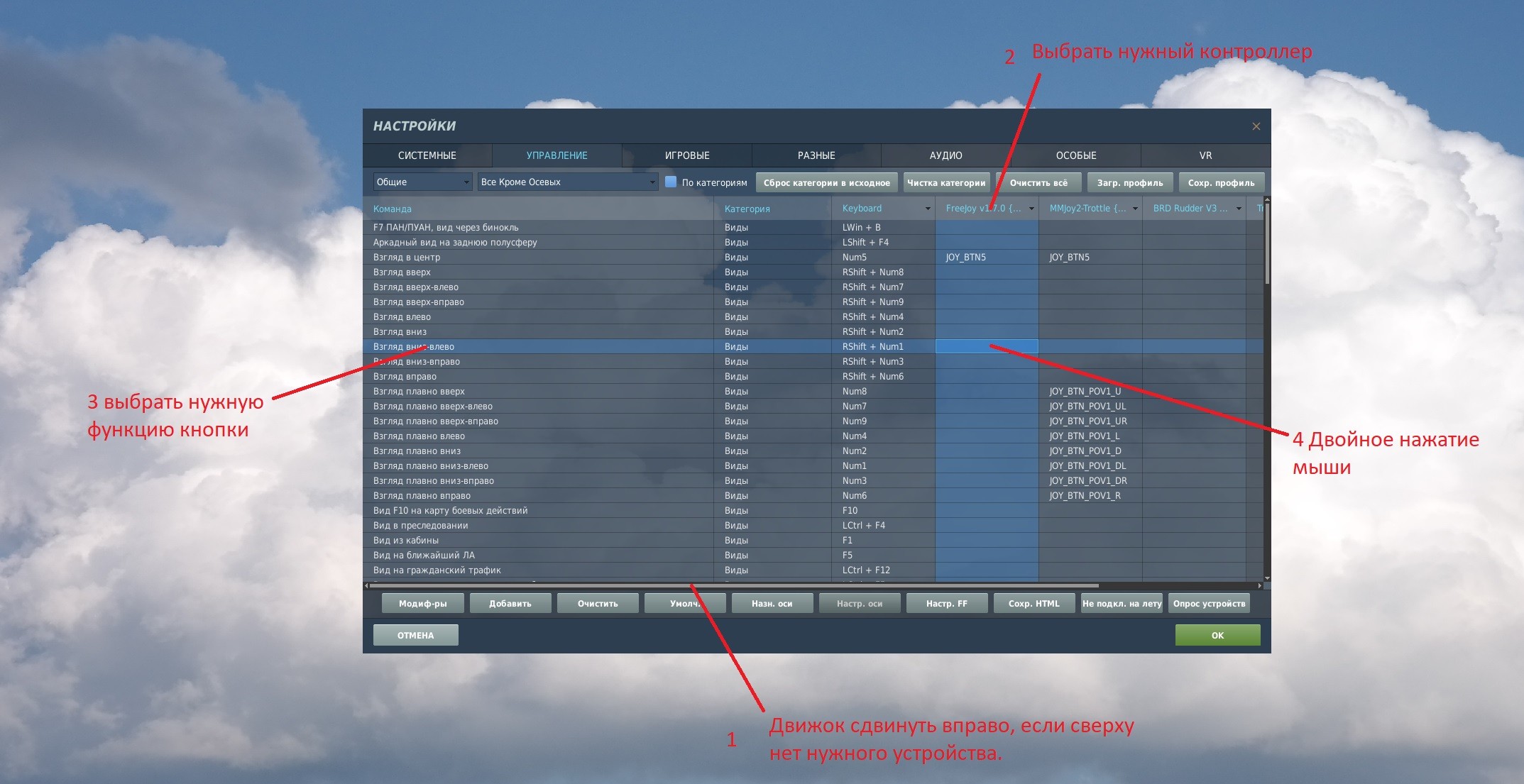This screenshot has width=1524, height=784.
Task: Switch to the СИСТЕМНЫЕ tab
Action: pyautogui.click(x=427, y=155)
